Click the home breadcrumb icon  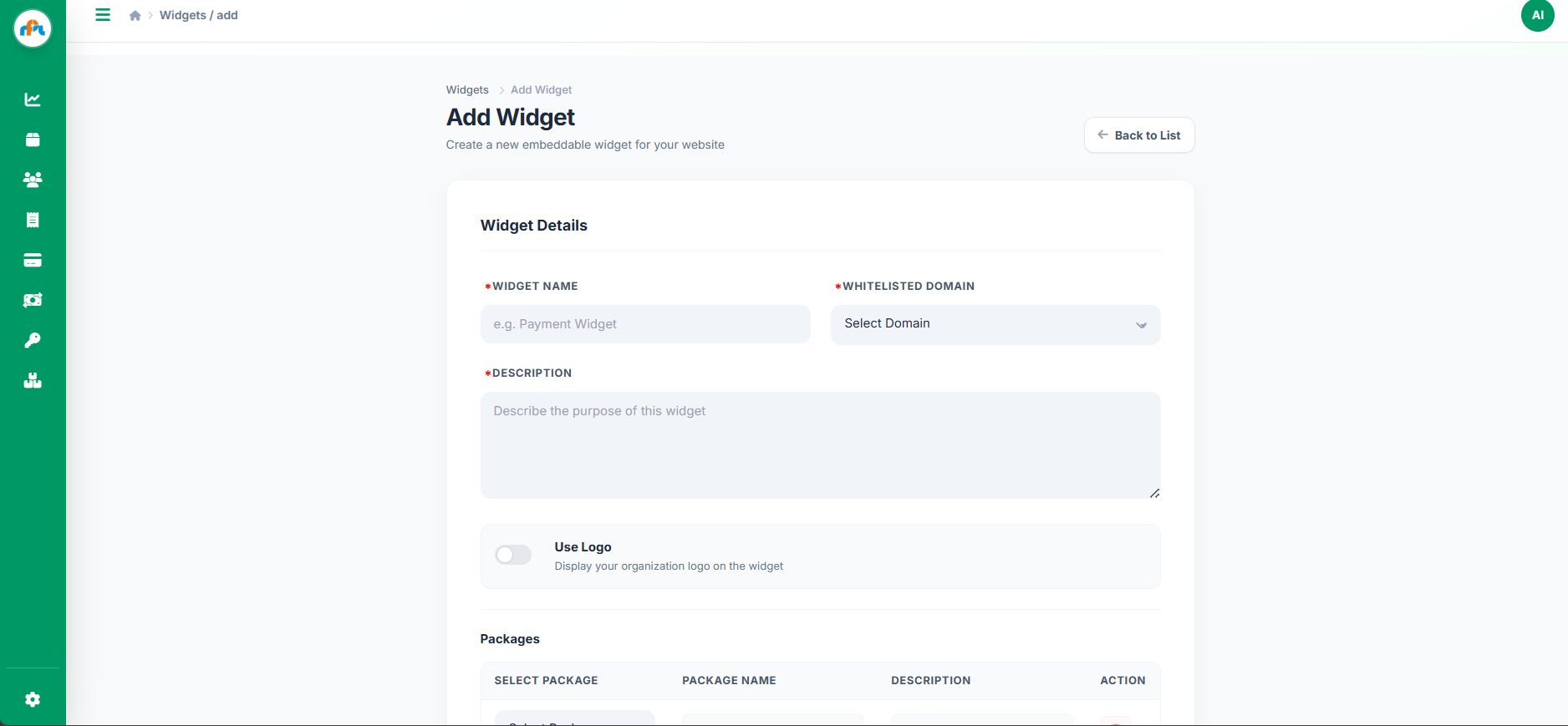pos(135,16)
